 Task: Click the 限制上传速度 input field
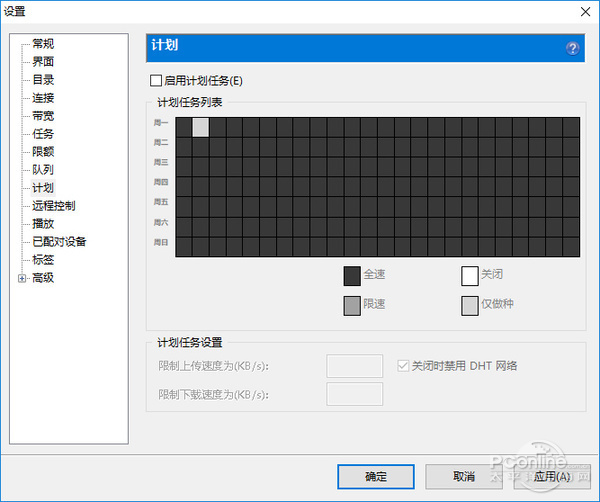tap(354, 366)
